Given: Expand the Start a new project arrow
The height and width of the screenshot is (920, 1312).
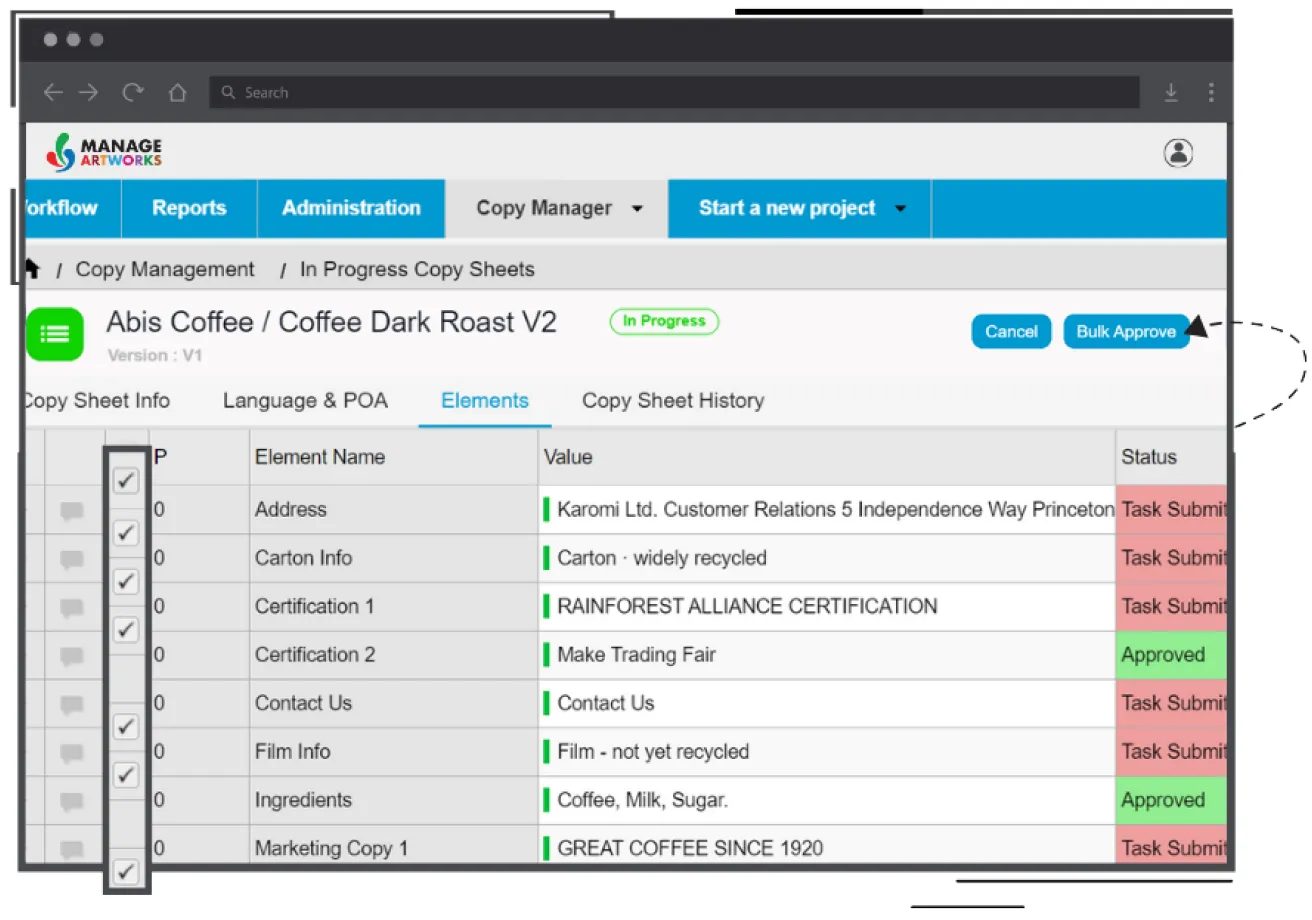Looking at the screenshot, I should coord(900,209).
